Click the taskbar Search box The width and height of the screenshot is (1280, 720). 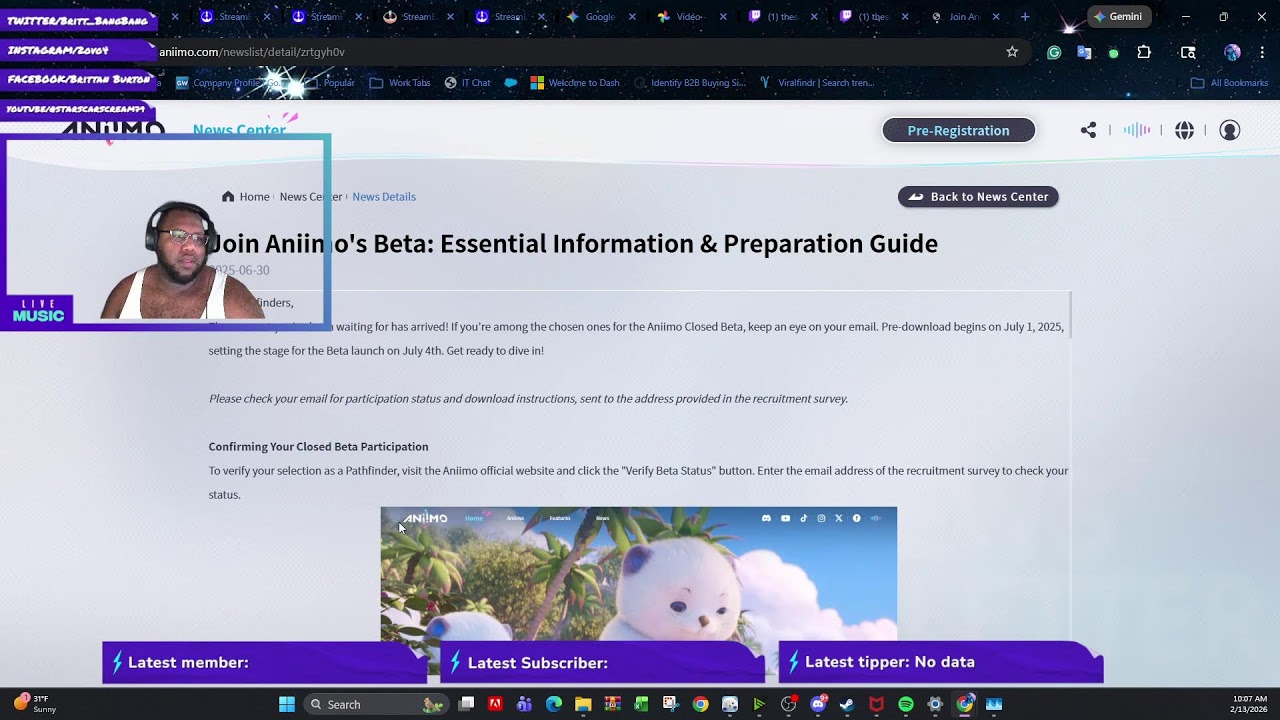pyautogui.click(x=374, y=704)
